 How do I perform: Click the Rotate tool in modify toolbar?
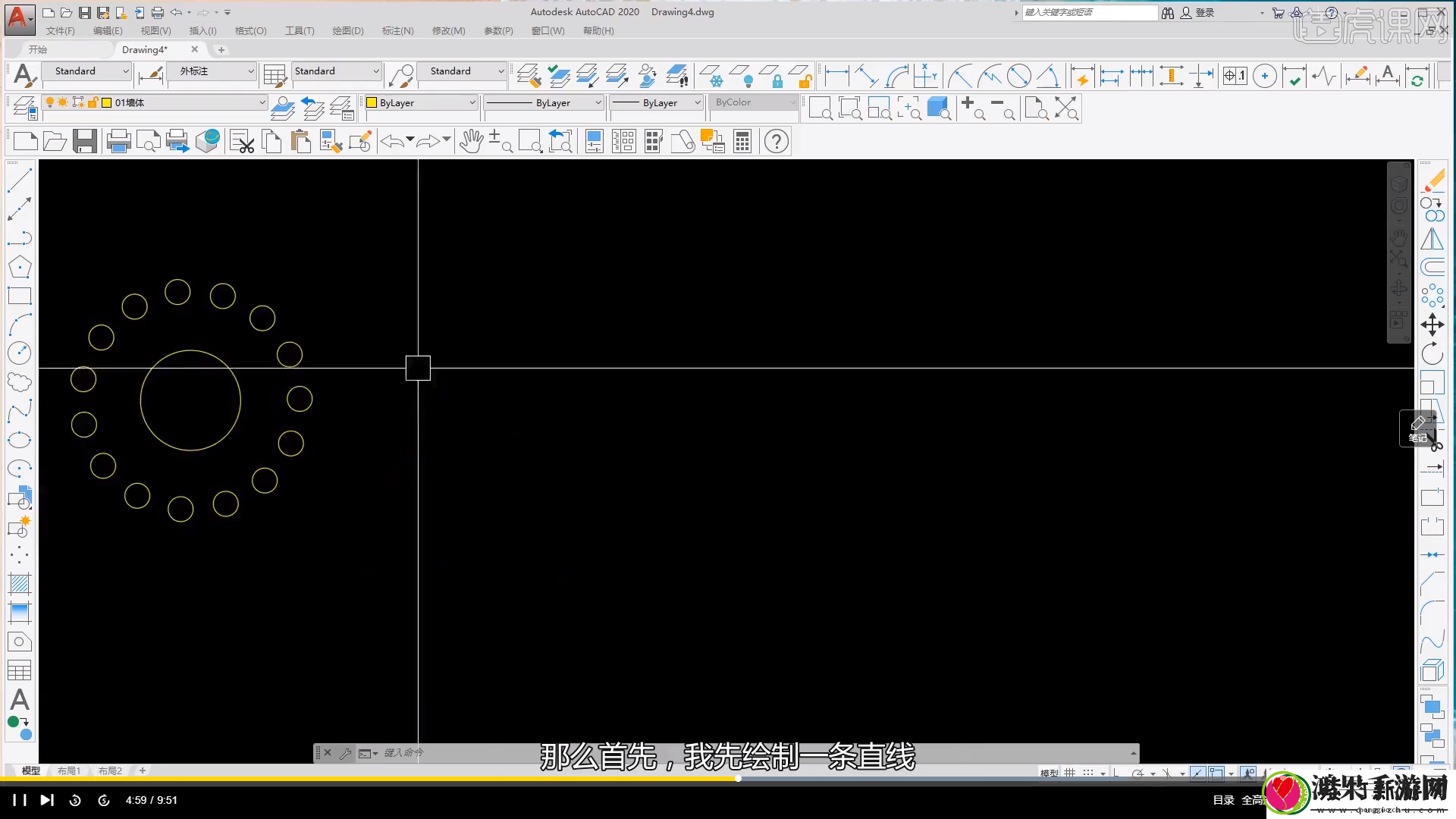point(1432,353)
